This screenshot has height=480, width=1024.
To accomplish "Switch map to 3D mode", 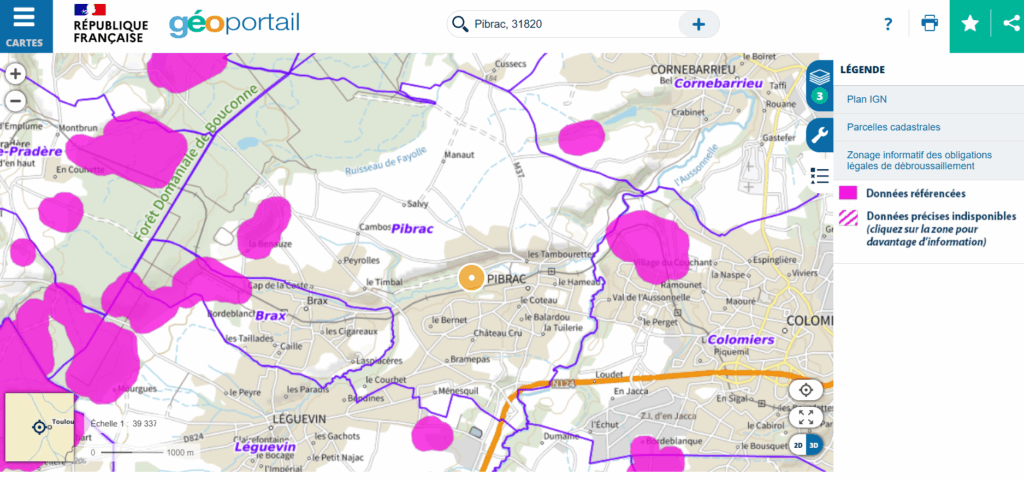I will tap(814, 445).
